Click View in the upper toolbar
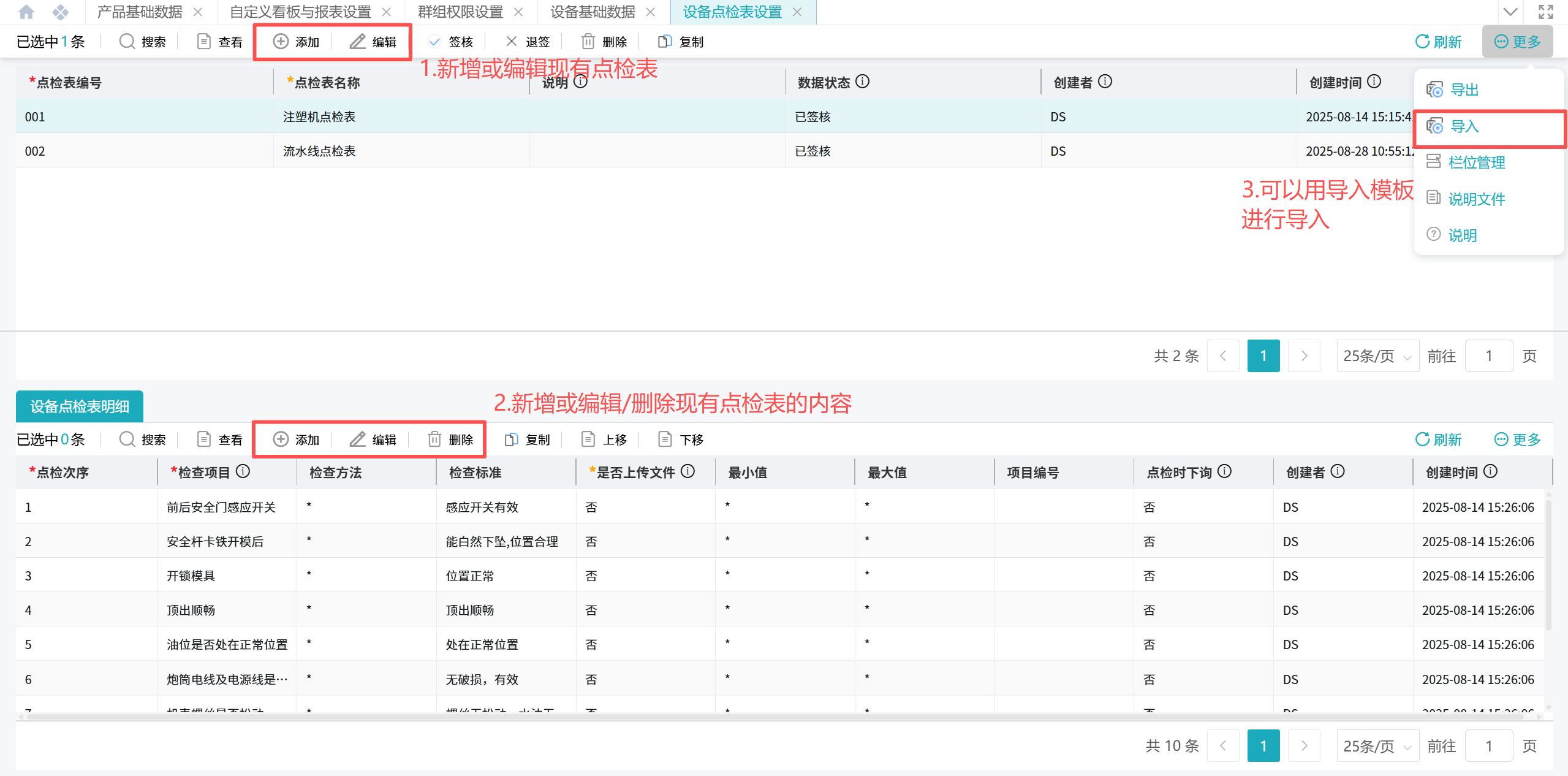Screen dimensions: 1568x776 [219, 42]
